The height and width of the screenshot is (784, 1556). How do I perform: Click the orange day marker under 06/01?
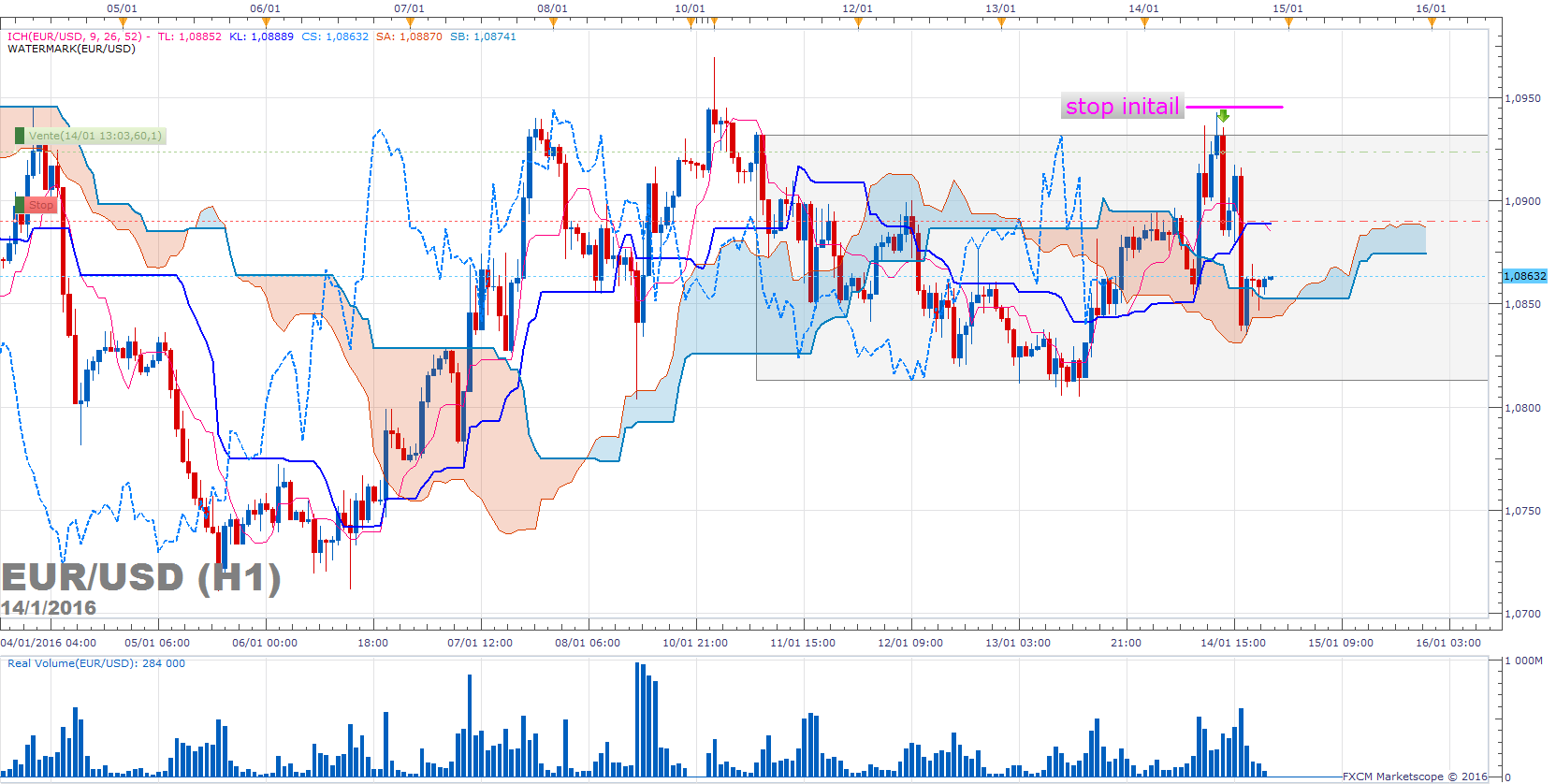coord(265,23)
